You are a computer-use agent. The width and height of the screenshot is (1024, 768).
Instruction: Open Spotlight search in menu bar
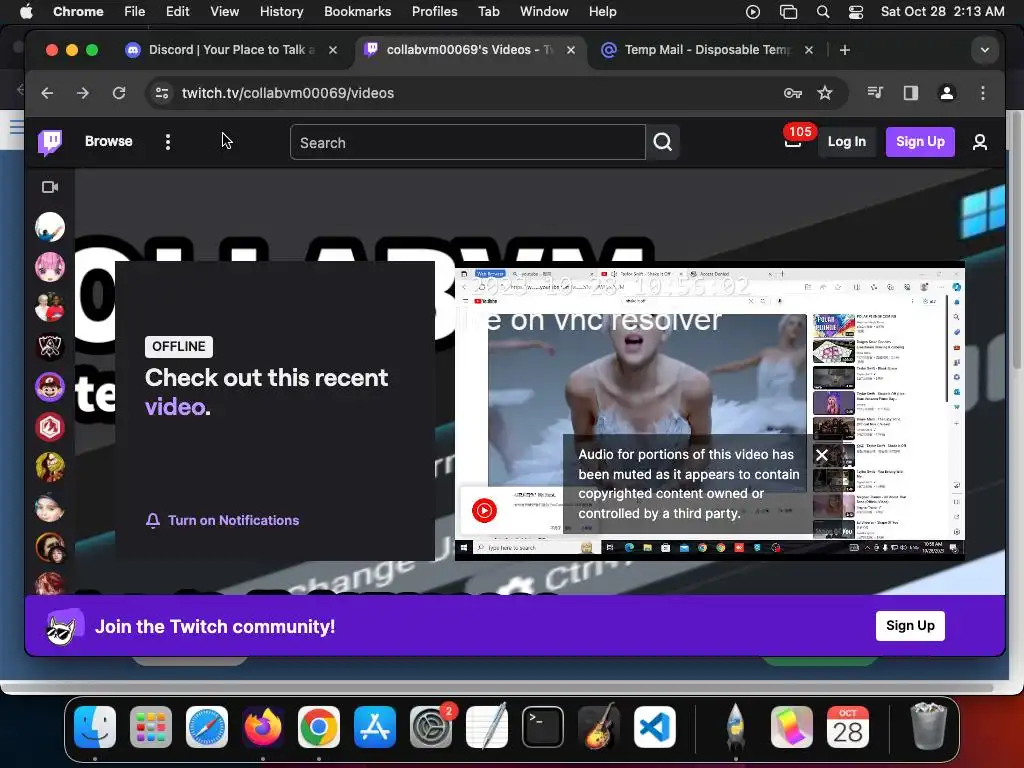click(823, 12)
